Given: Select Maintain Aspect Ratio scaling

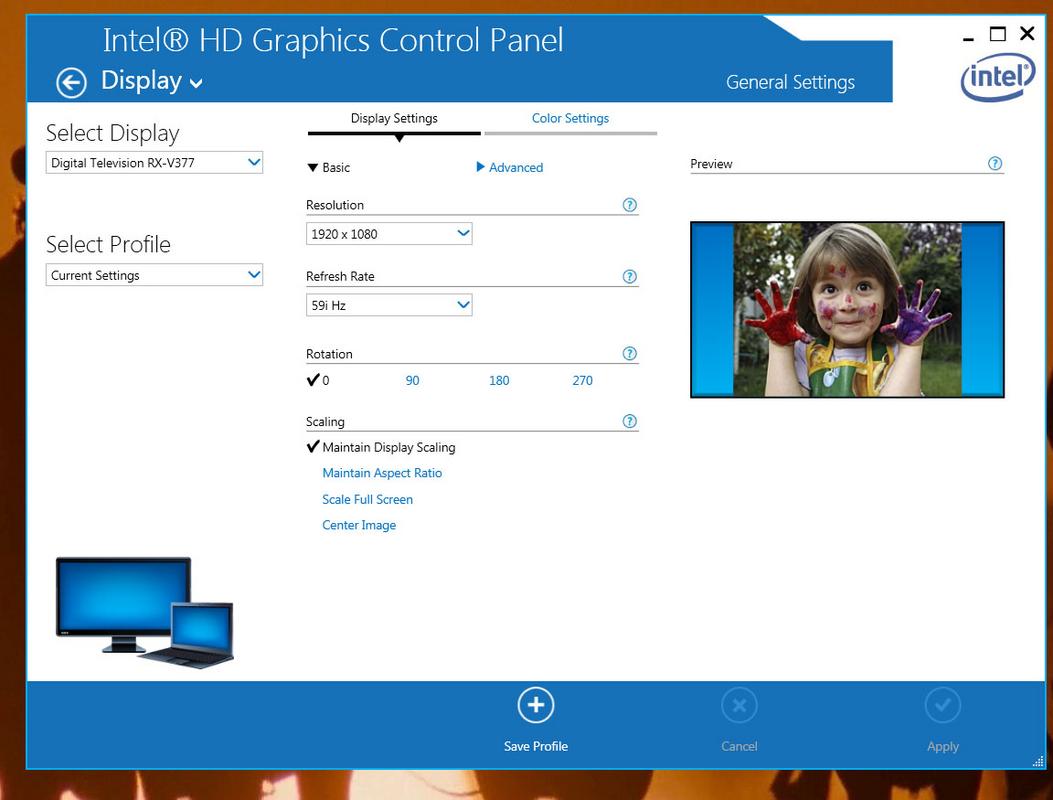Looking at the screenshot, I should 382,473.
